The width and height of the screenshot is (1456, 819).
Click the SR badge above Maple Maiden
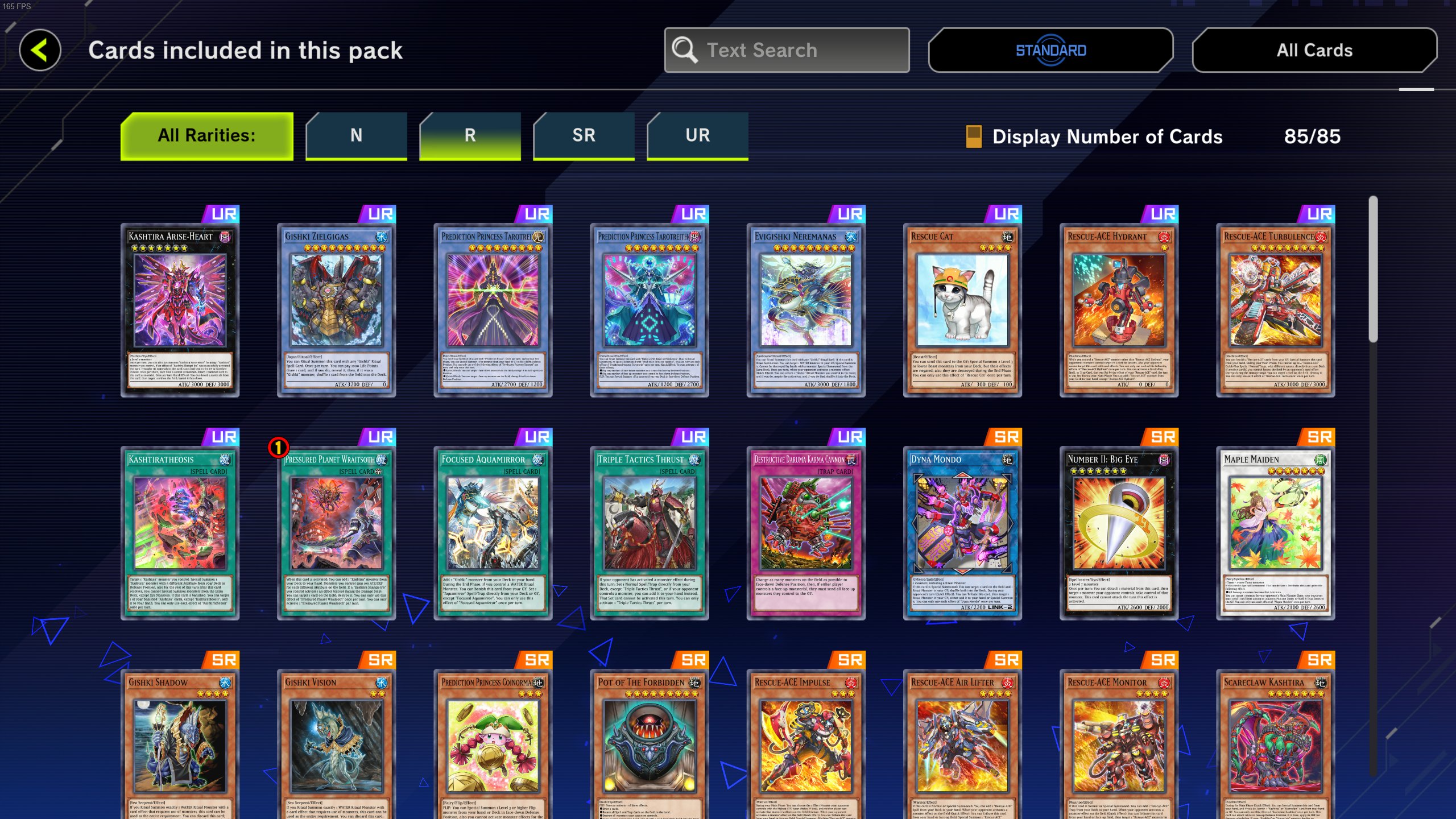[x=1318, y=437]
